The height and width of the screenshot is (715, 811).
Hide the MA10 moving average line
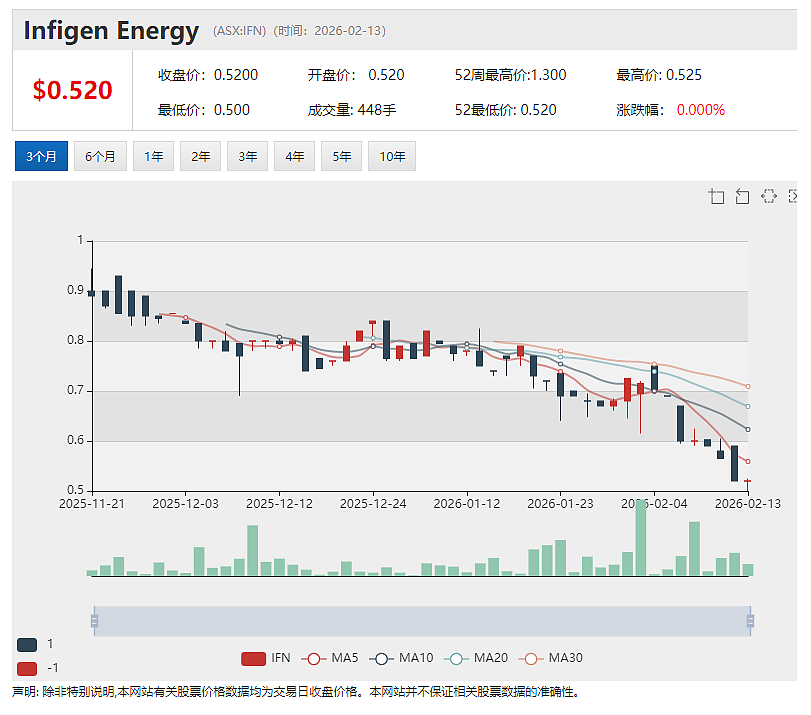(401, 658)
